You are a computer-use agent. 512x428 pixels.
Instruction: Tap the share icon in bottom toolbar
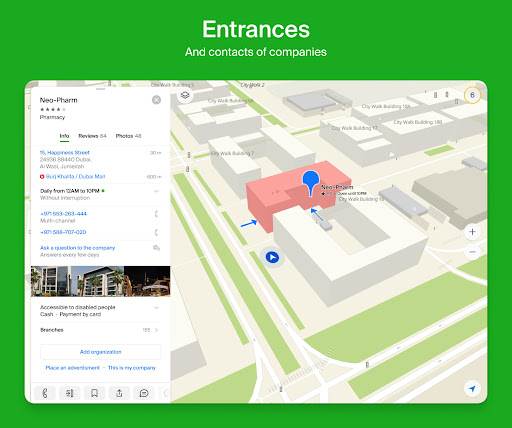[119, 393]
